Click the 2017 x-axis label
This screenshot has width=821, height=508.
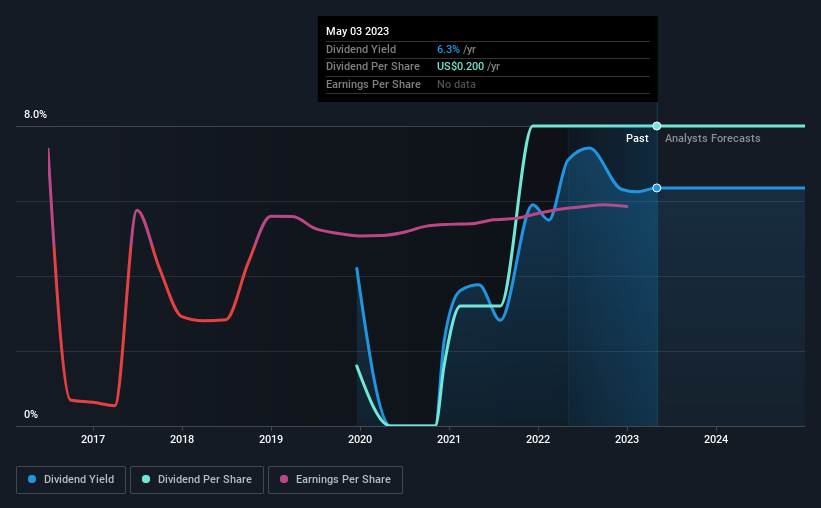pos(93,439)
